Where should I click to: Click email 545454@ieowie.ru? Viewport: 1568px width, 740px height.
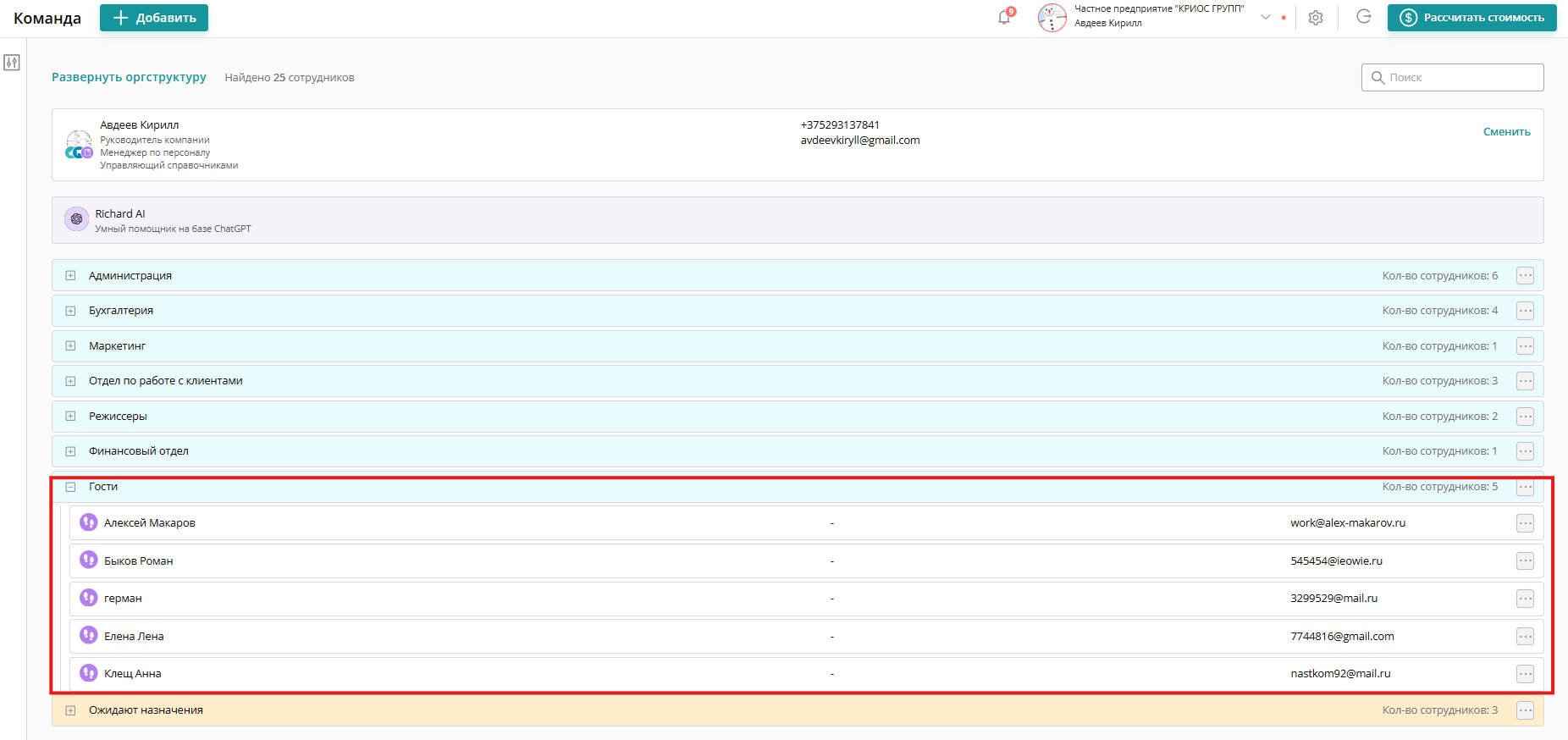1336,561
